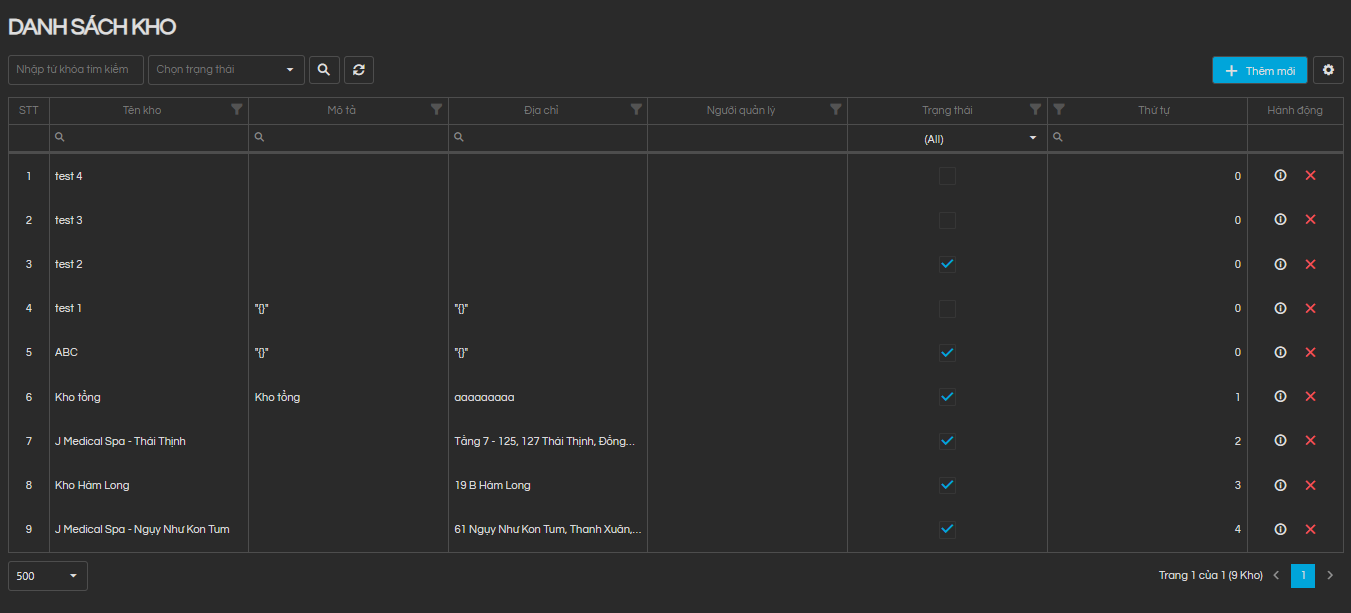Open the Chọn trạng thái dropdown

[x=226, y=70]
